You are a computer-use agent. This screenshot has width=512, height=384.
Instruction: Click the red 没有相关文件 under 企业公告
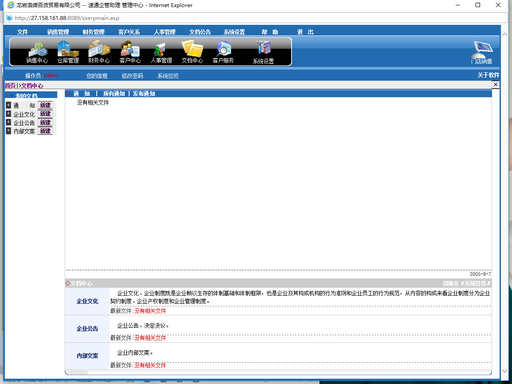pyautogui.click(x=150, y=338)
